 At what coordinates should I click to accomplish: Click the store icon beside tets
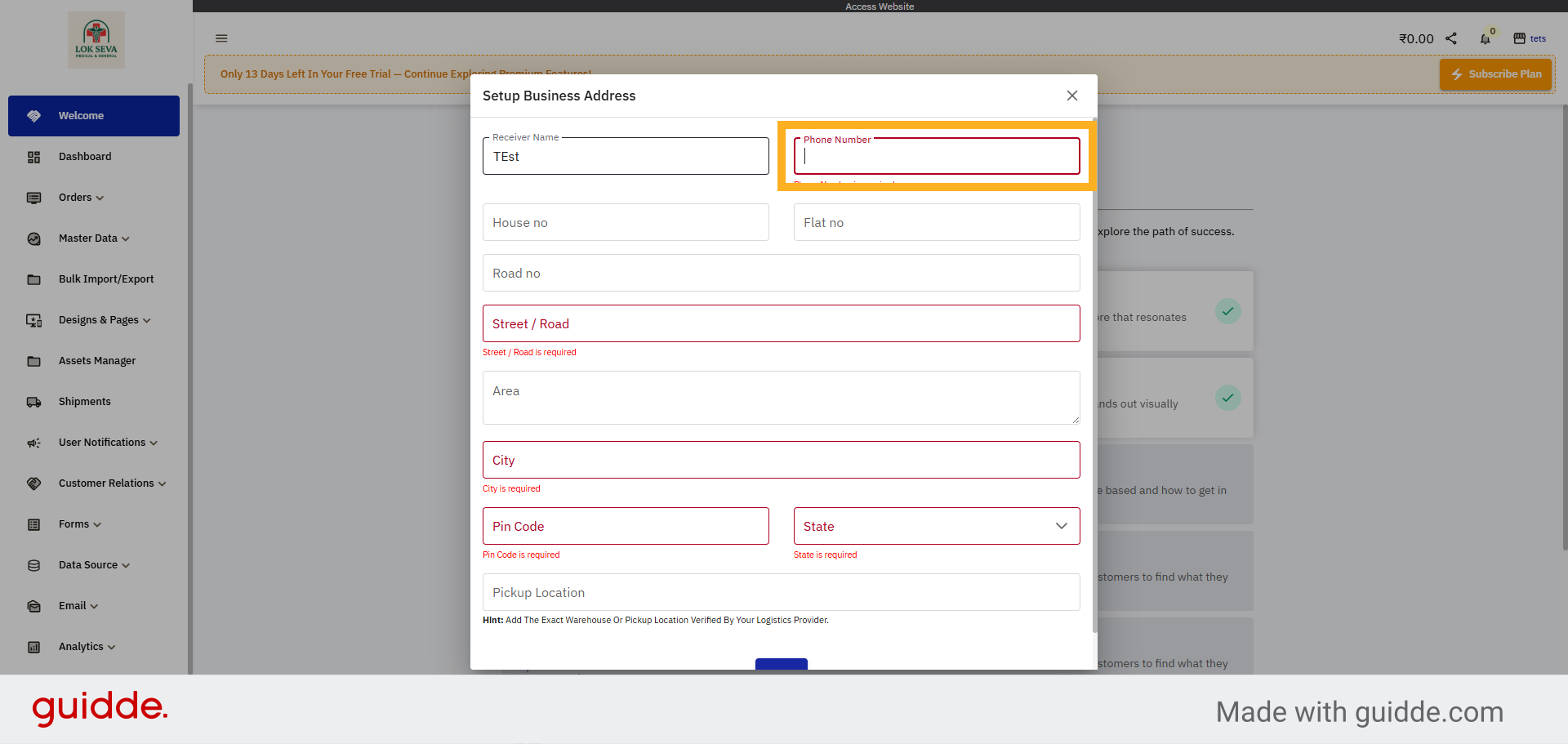tap(1519, 38)
